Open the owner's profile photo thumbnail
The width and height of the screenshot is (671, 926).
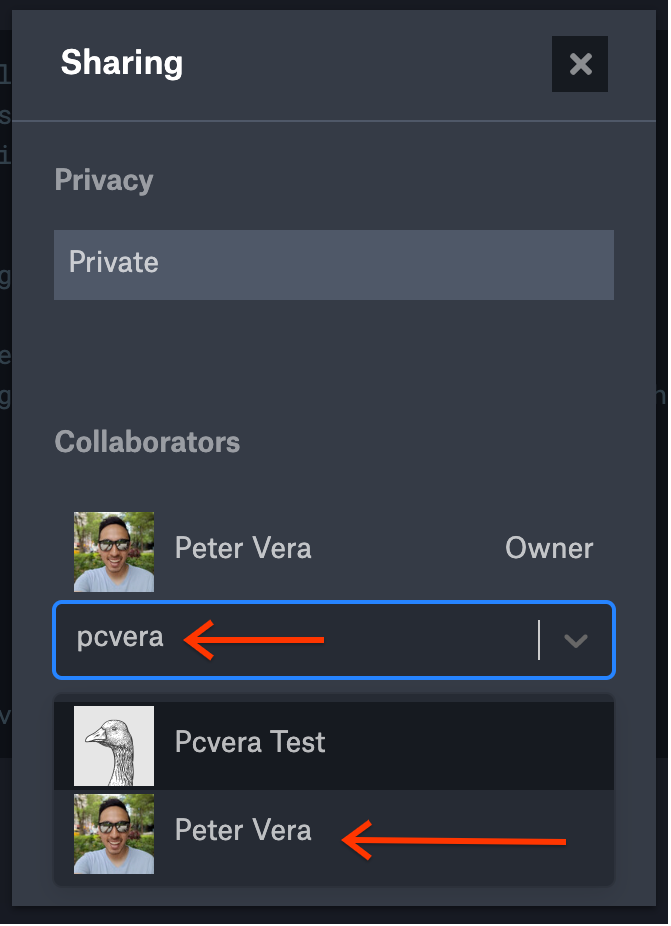pyautogui.click(x=114, y=552)
